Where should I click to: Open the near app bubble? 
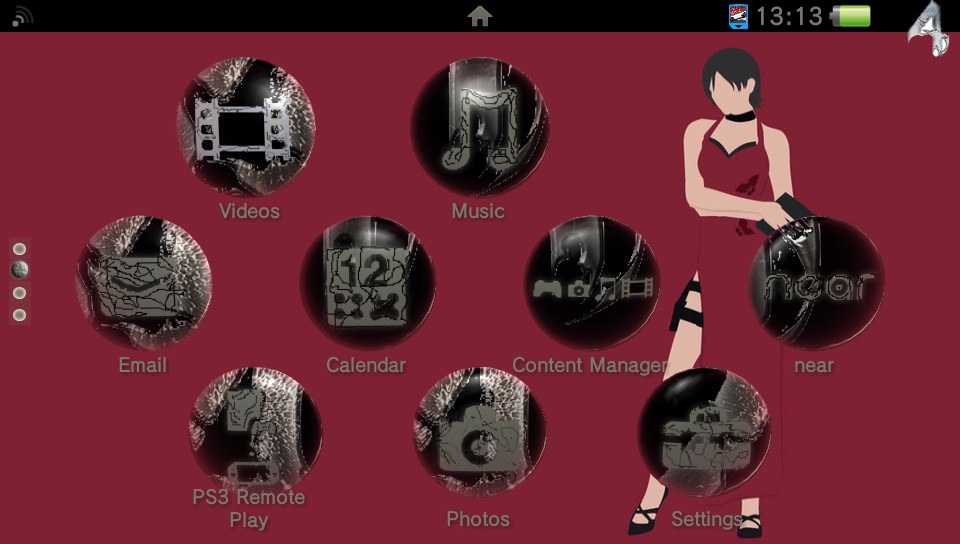(x=817, y=282)
